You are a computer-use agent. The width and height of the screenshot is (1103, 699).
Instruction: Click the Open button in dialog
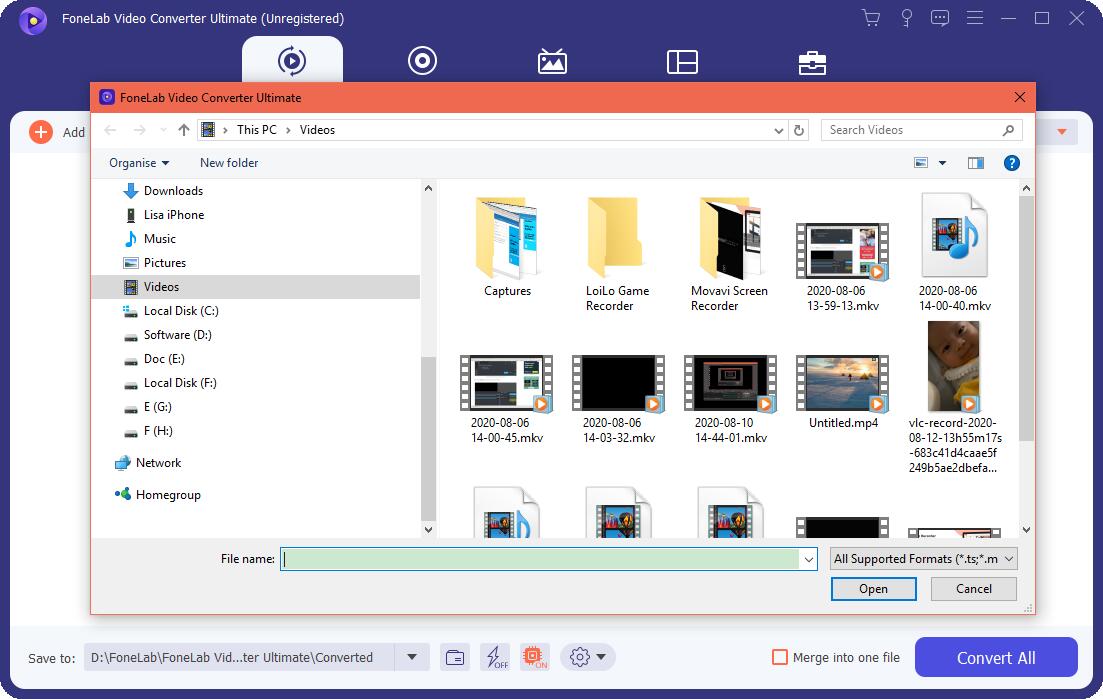pos(873,589)
